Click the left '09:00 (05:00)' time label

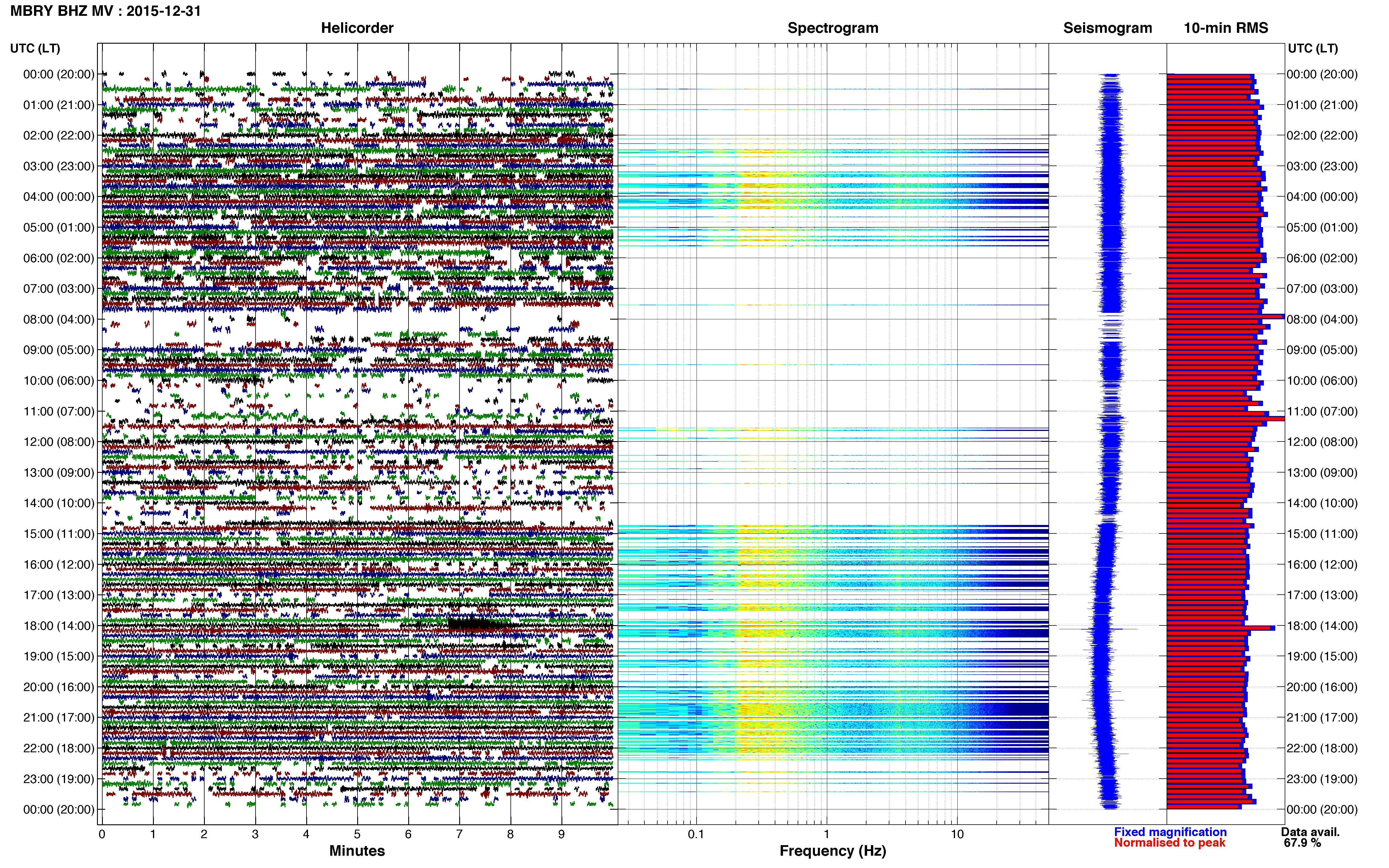(59, 349)
